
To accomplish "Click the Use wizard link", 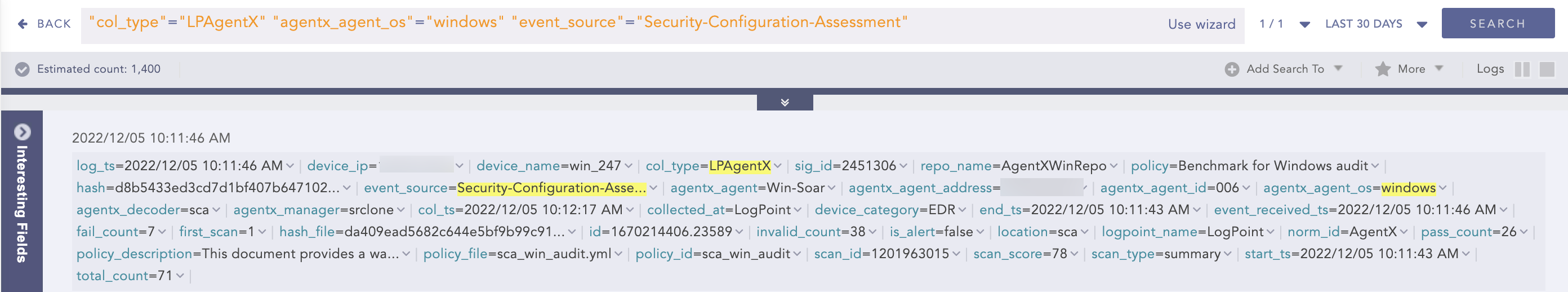I will tap(1201, 24).
